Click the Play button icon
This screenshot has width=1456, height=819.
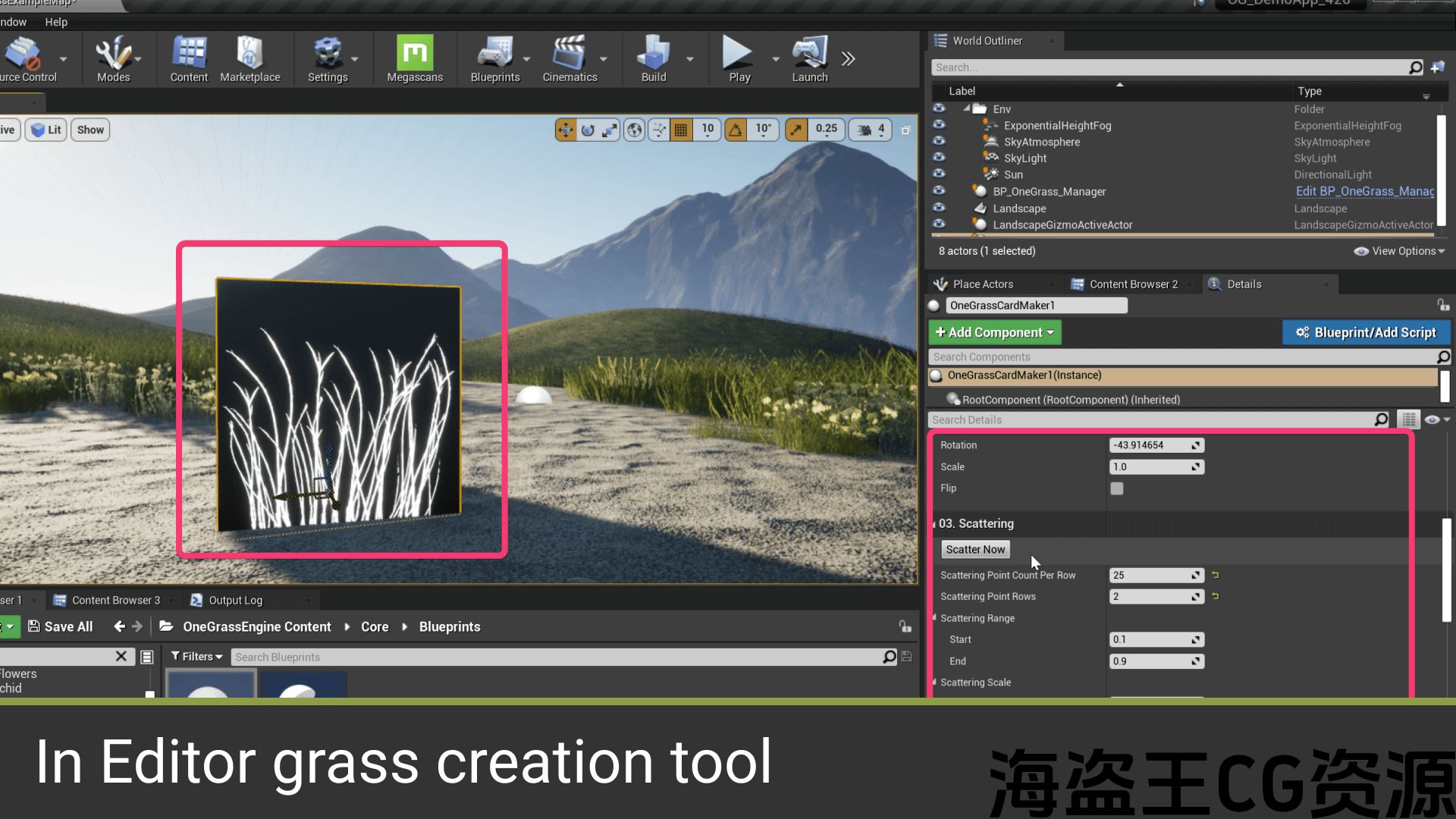[737, 55]
